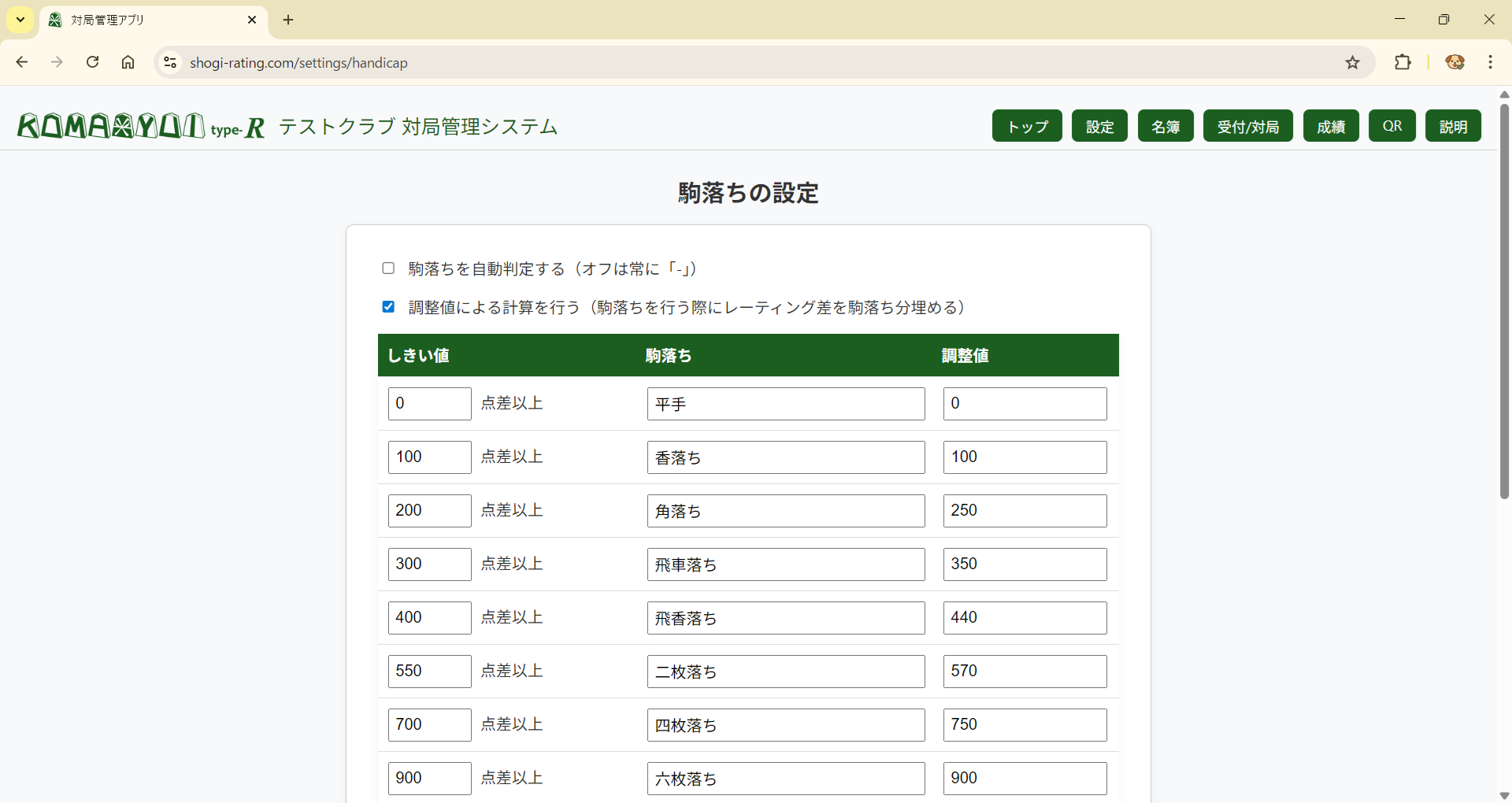Click the page vertical scrollbar thumb
The width and height of the screenshot is (1512, 803).
click(1504, 299)
